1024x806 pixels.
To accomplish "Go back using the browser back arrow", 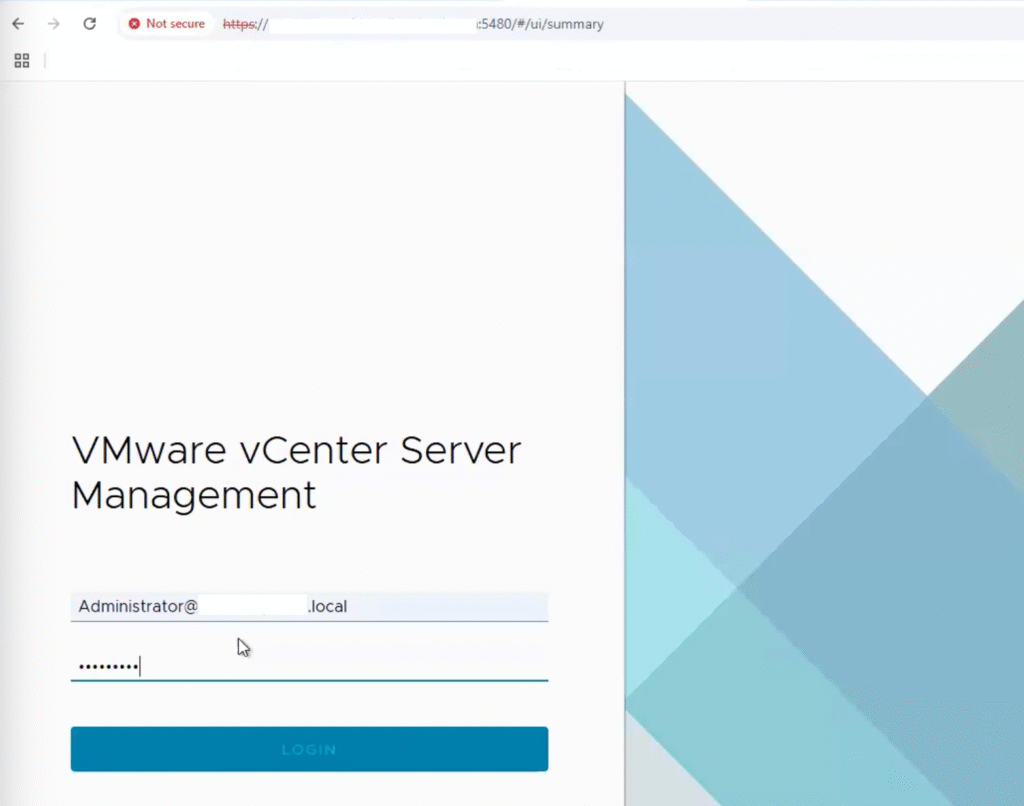I will tap(18, 24).
